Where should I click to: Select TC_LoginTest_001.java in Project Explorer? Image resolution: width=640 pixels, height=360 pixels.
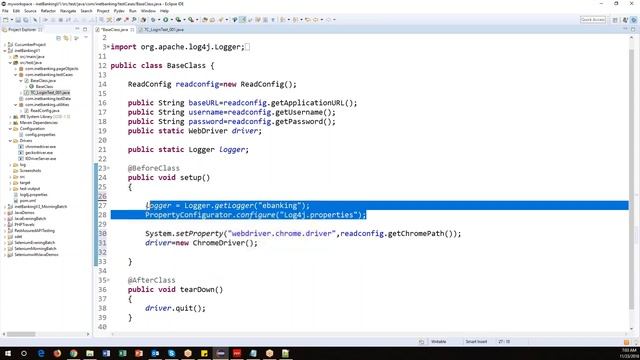pos(50,93)
